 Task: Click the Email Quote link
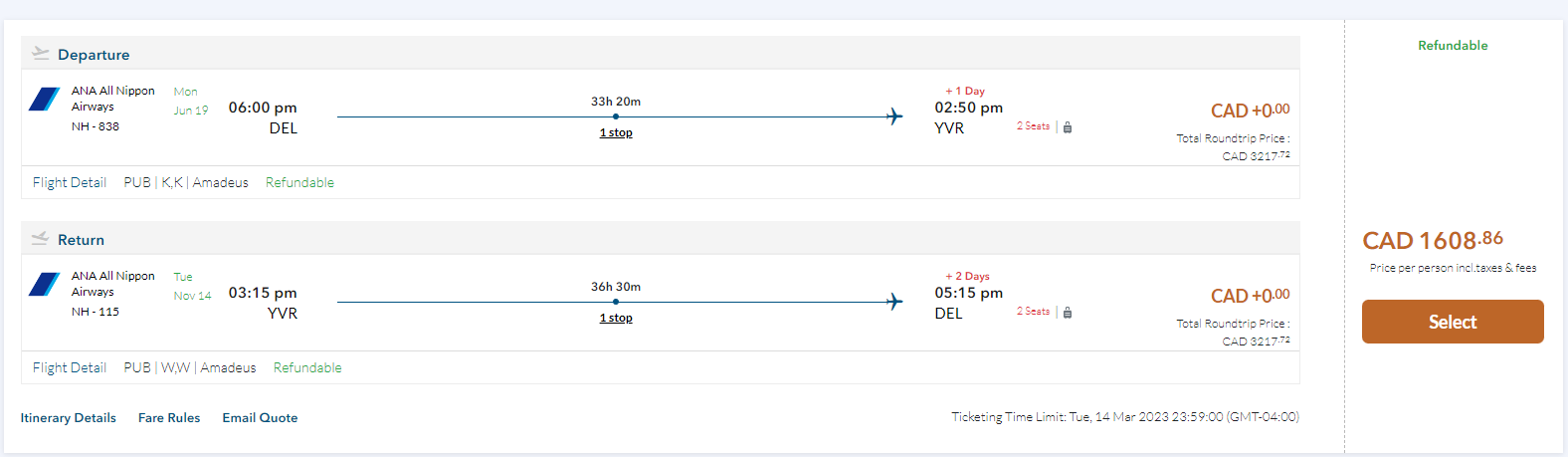[x=260, y=418]
